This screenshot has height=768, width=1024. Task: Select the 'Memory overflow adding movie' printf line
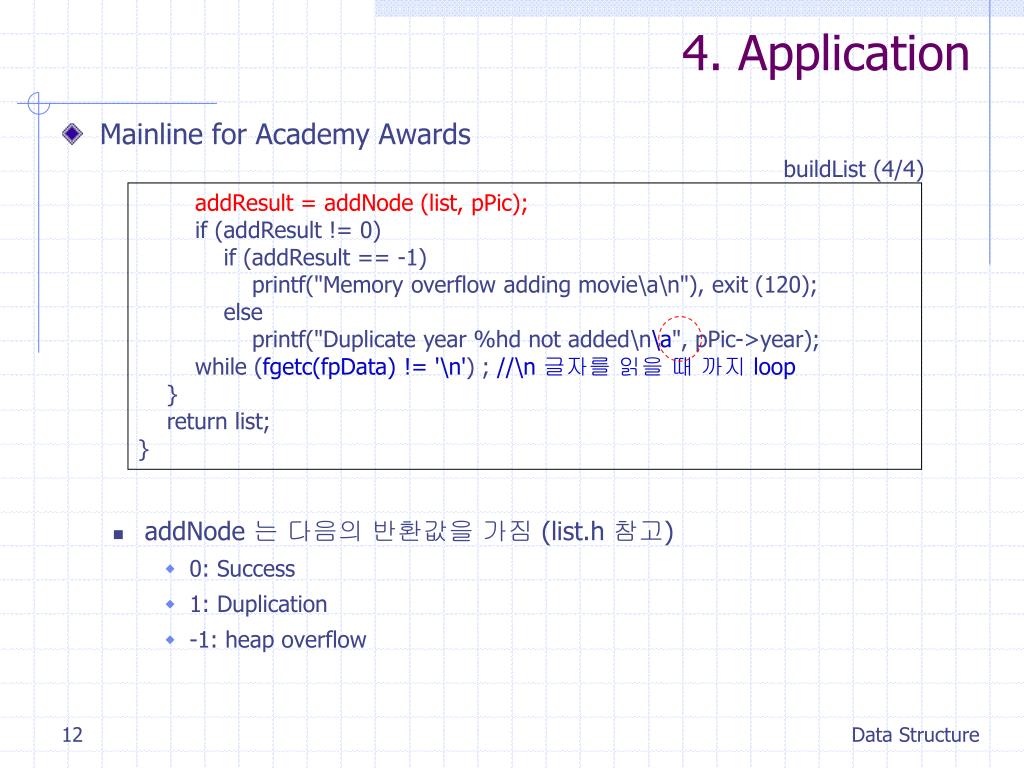(534, 285)
